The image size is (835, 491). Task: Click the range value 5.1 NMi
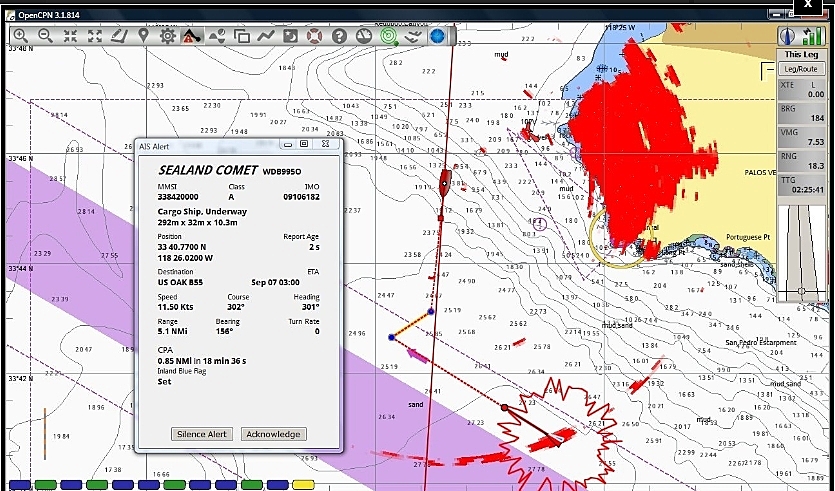click(x=172, y=331)
